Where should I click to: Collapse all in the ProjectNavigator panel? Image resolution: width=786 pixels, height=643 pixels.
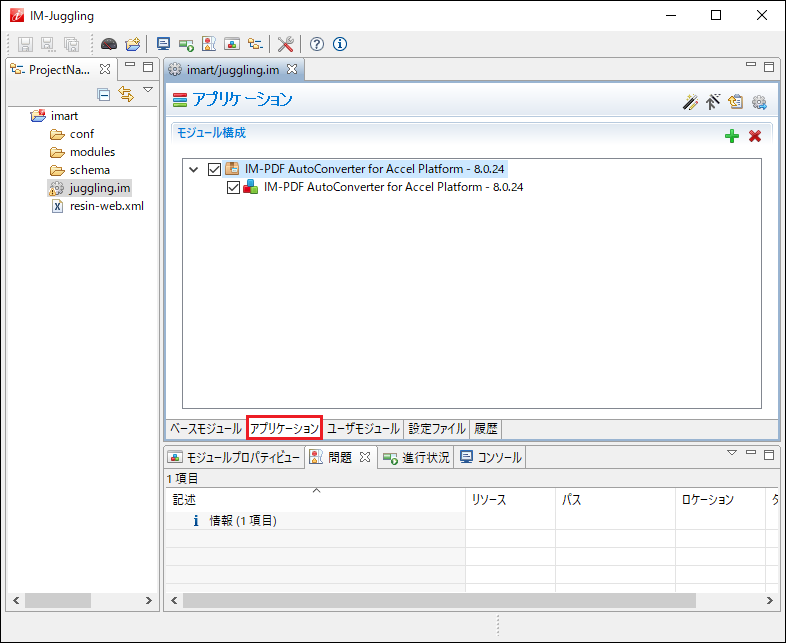(104, 94)
